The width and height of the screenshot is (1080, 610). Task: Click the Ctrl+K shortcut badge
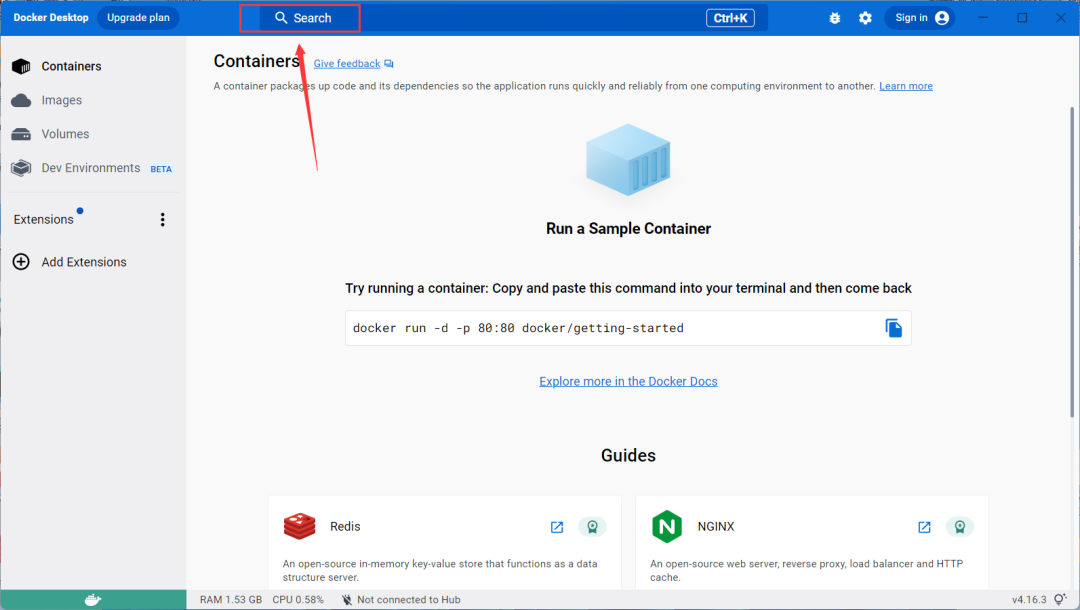click(x=730, y=18)
